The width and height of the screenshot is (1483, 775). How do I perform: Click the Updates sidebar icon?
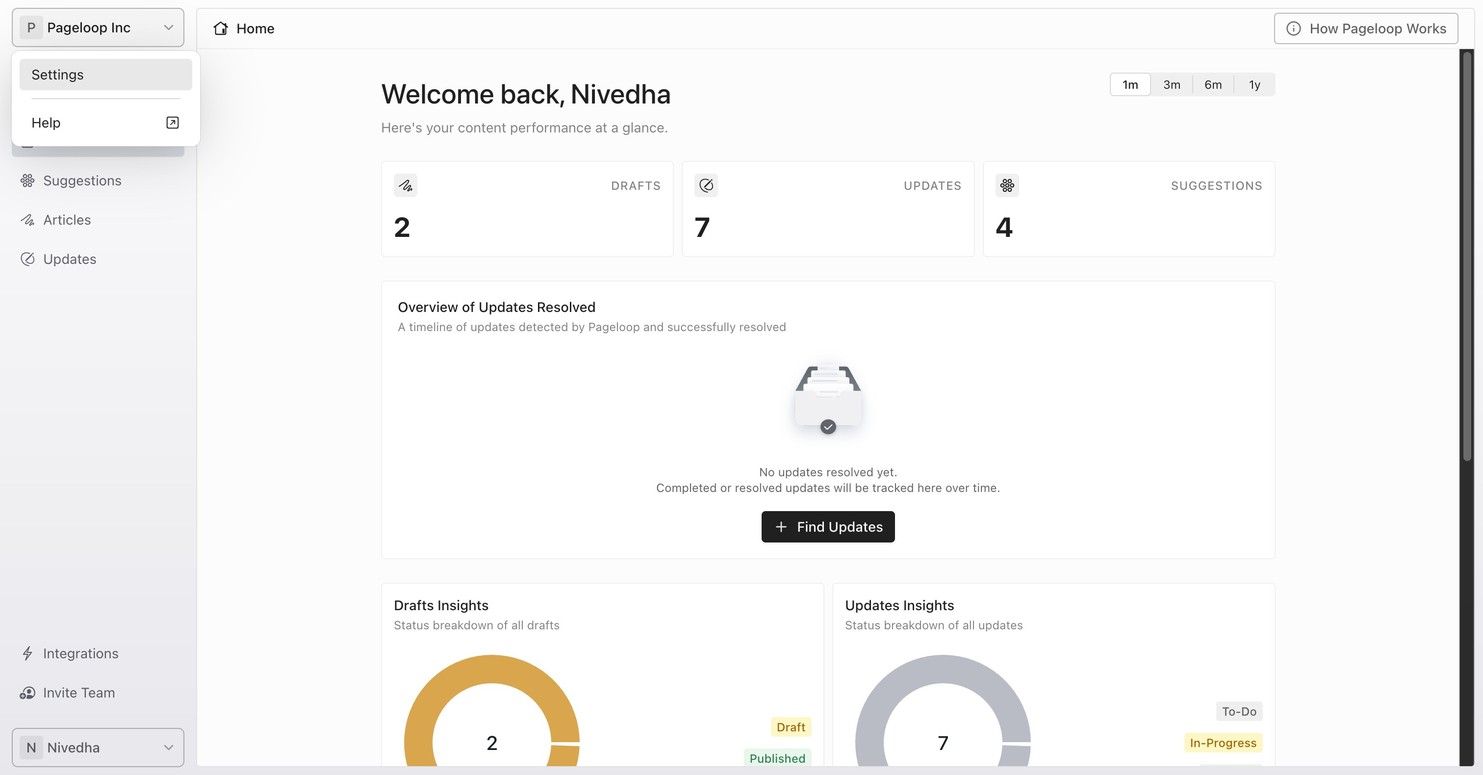[28, 259]
